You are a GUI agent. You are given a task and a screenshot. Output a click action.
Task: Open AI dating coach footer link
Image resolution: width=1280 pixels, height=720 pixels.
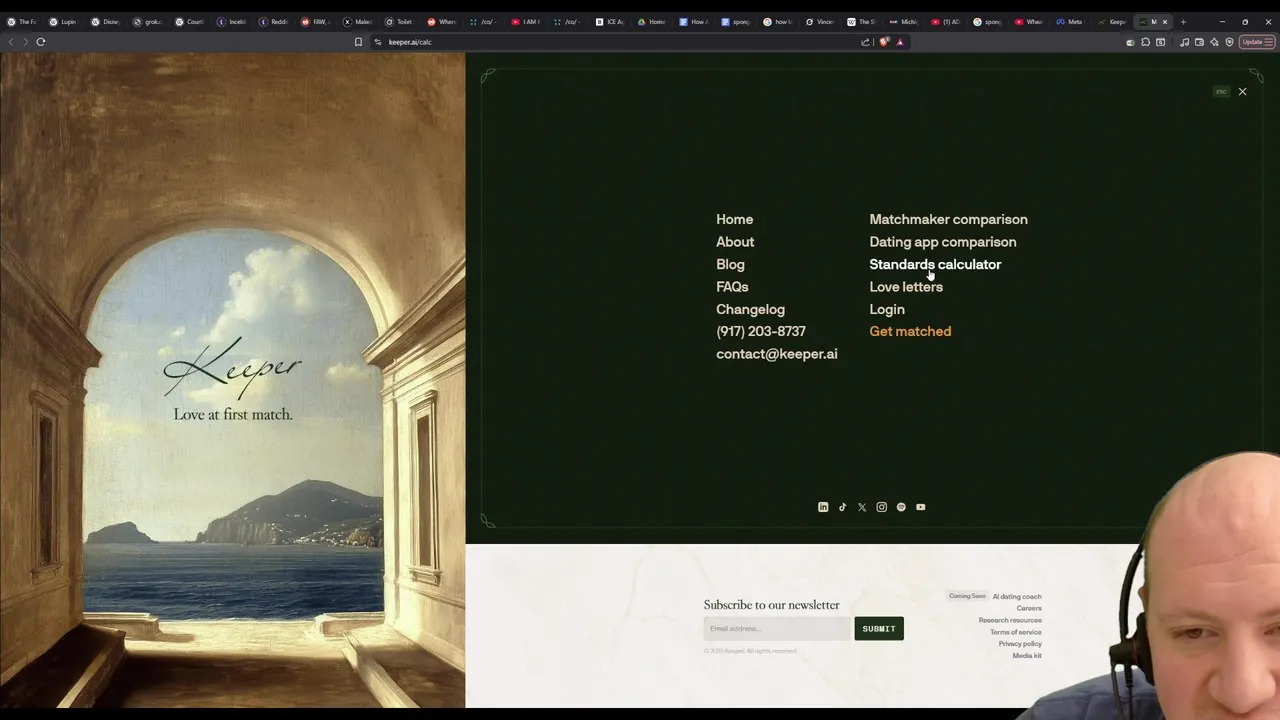click(x=1017, y=597)
